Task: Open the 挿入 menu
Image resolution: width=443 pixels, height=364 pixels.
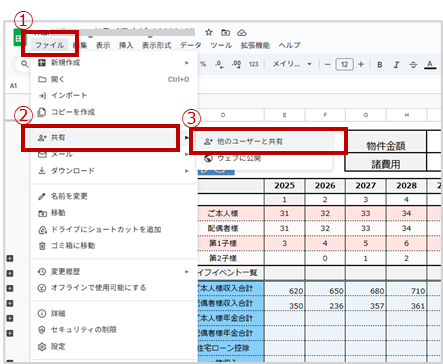Action: [126, 45]
